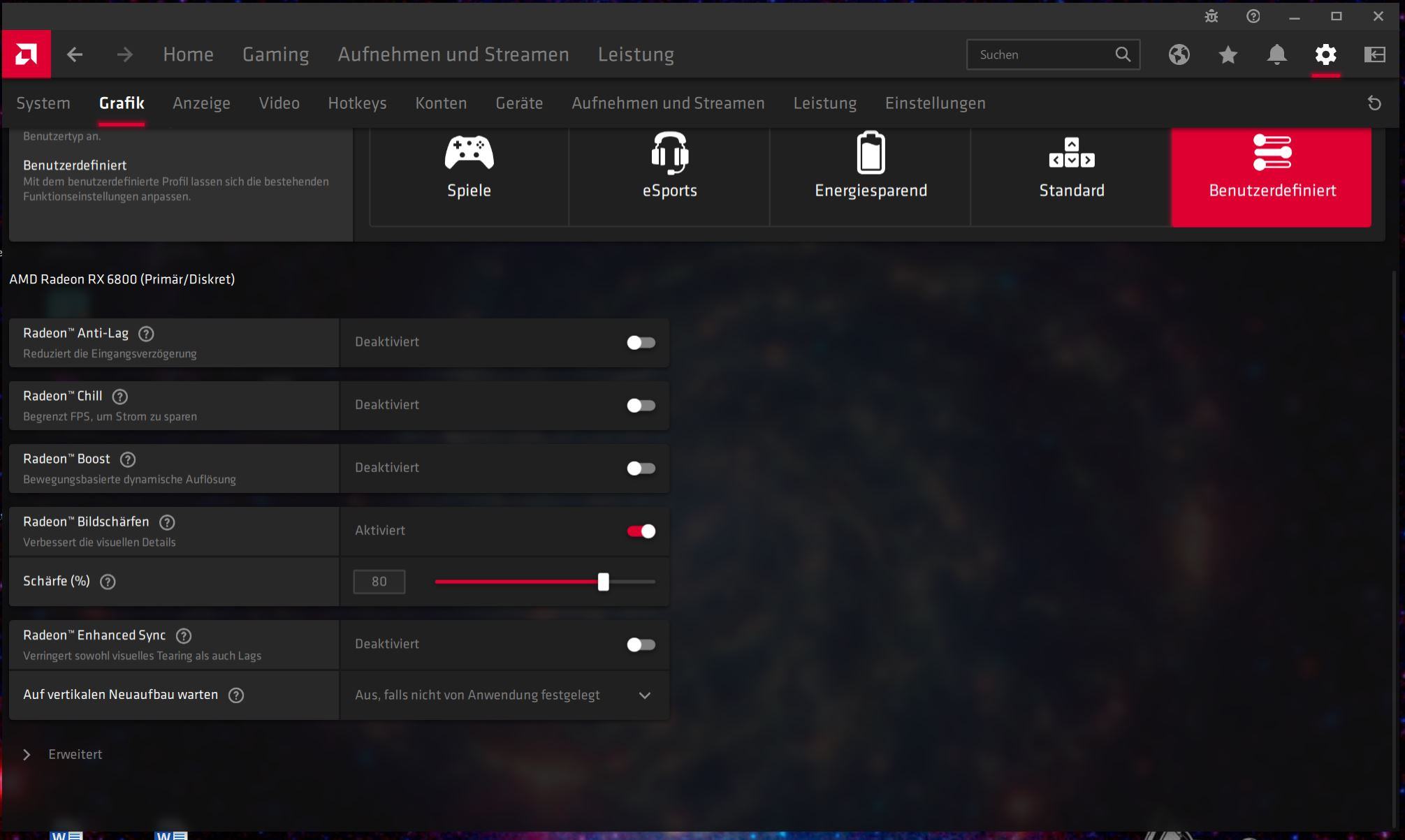This screenshot has width=1405, height=840.
Task: Click the AMD logo home icon
Action: 26,54
